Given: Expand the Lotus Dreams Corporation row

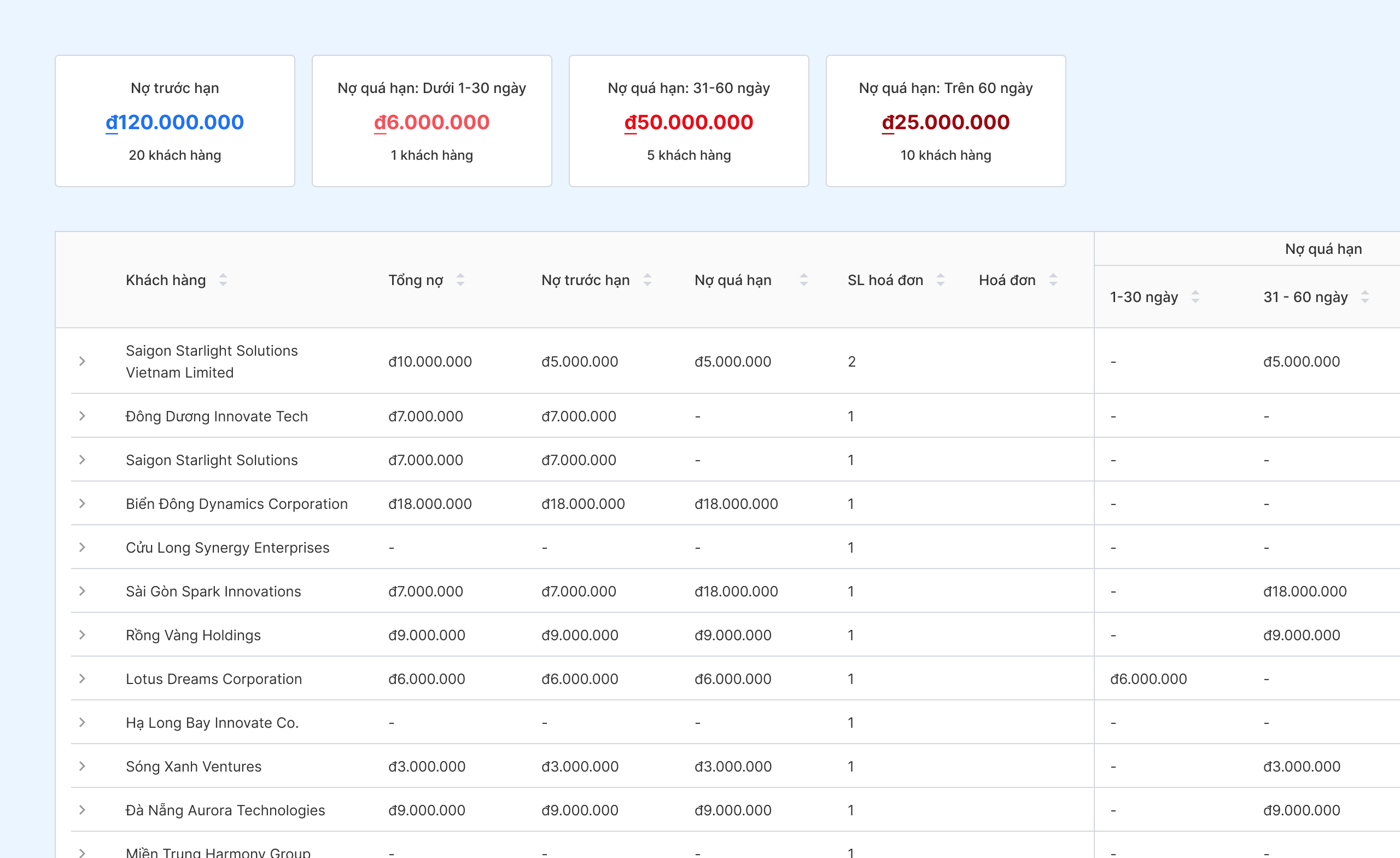Looking at the screenshot, I should (83, 679).
